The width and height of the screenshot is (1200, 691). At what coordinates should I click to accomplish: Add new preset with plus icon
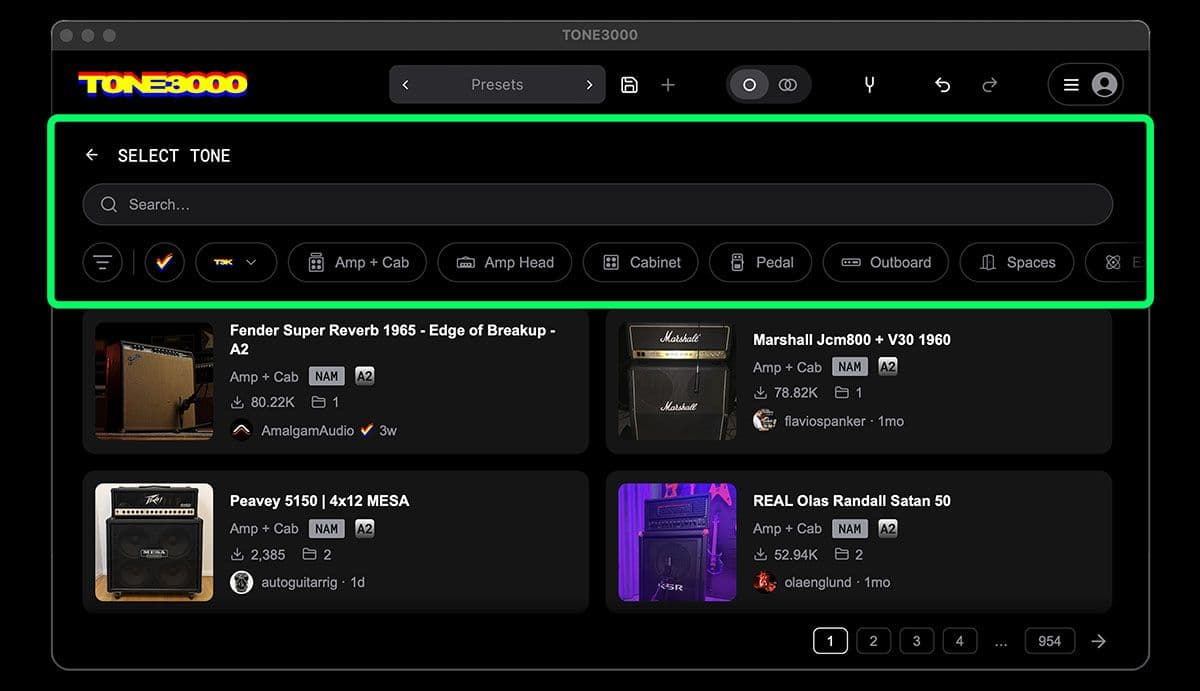click(668, 85)
